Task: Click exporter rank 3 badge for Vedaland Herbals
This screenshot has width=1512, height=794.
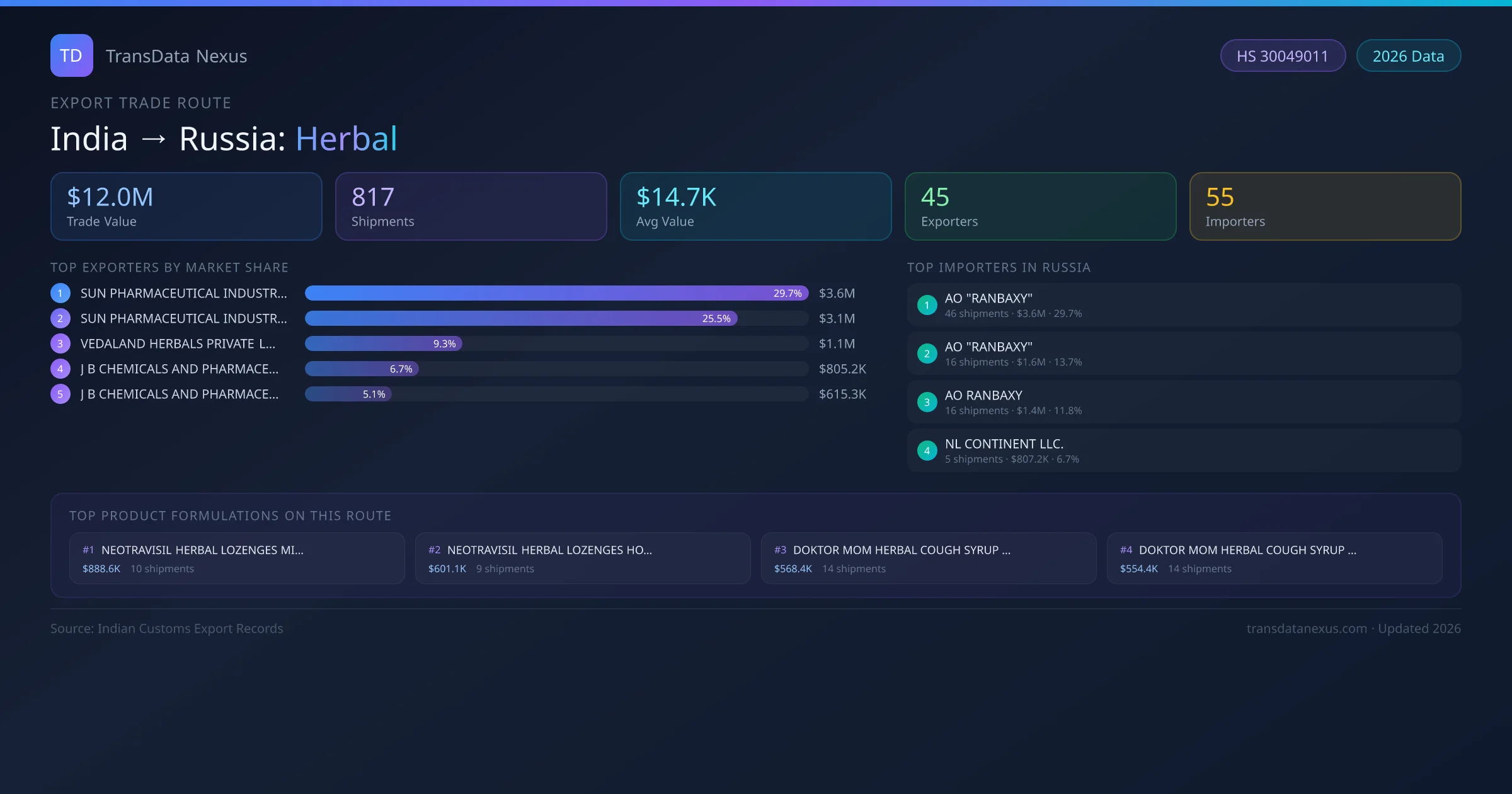Action: 60,343
